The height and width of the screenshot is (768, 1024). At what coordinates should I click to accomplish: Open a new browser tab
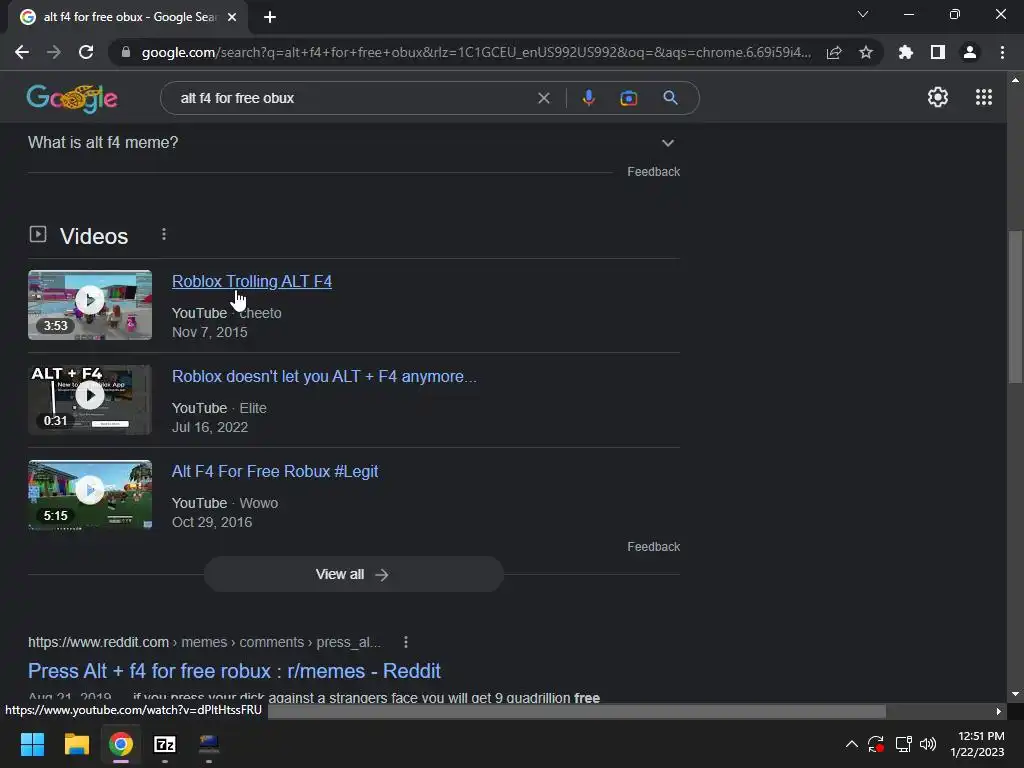click(270, 17)
